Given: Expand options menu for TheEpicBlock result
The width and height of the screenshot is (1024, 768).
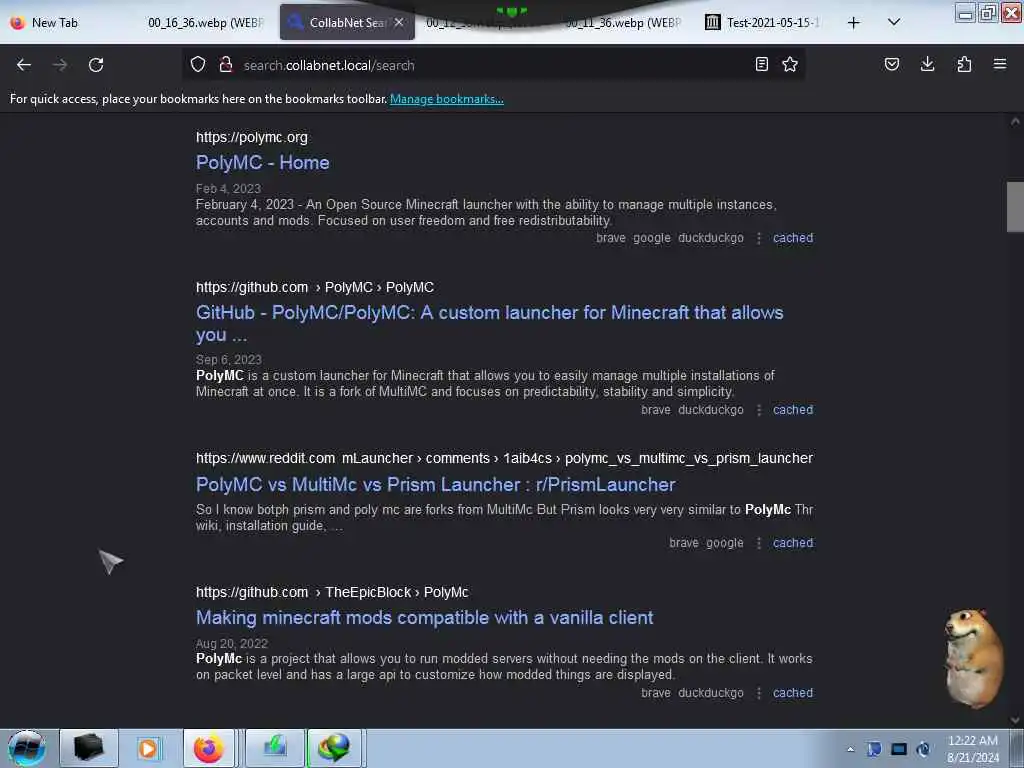Looking at the screenshot, I should pos(759,694).
